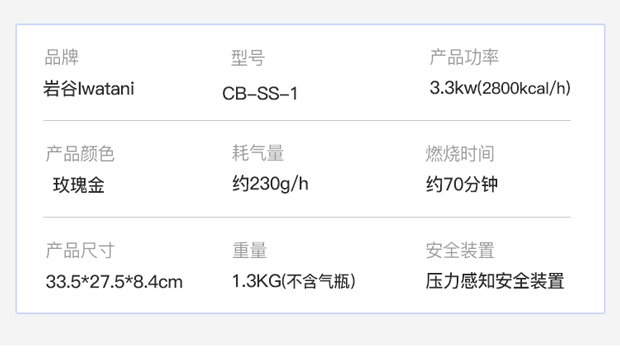Select the 33.5*27.5*8.4cm dimensions text
The width and height of the screenshot is (620, 360).
(114, 282)
